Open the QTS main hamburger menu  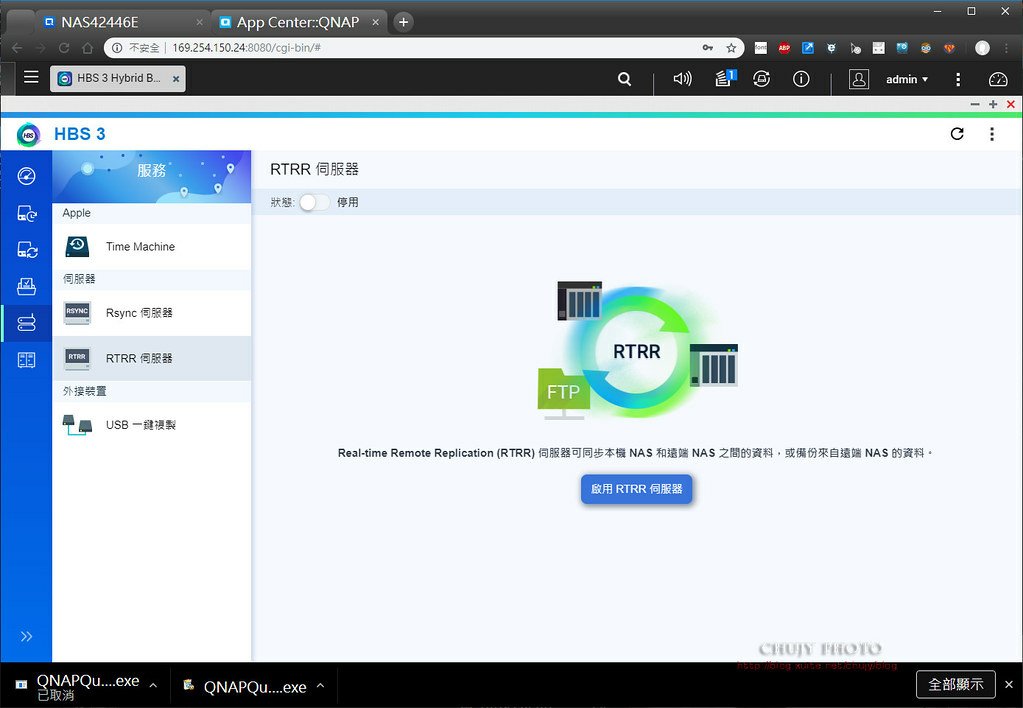pos(31,77)
